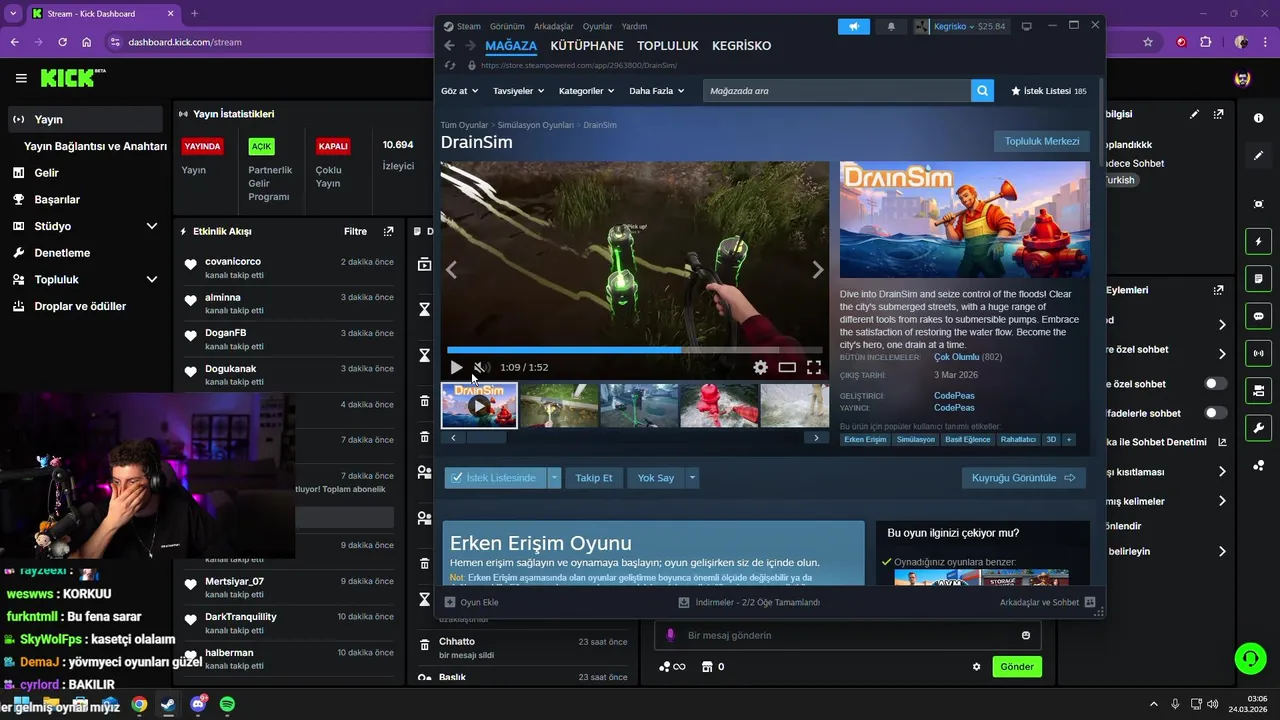Select the red hydrant screenshot thumbnail
This screenshot has width=1280, height=720.
point(719,406)
